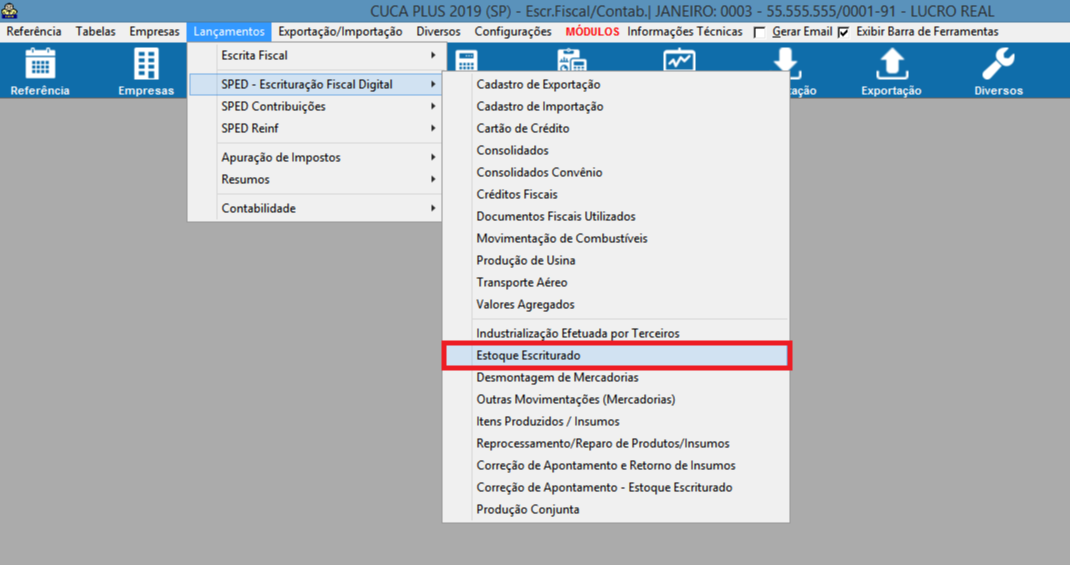Click the CUCA app icon in title bar
This screenshot has width=1071, height=565.
(x=10, y=10)
